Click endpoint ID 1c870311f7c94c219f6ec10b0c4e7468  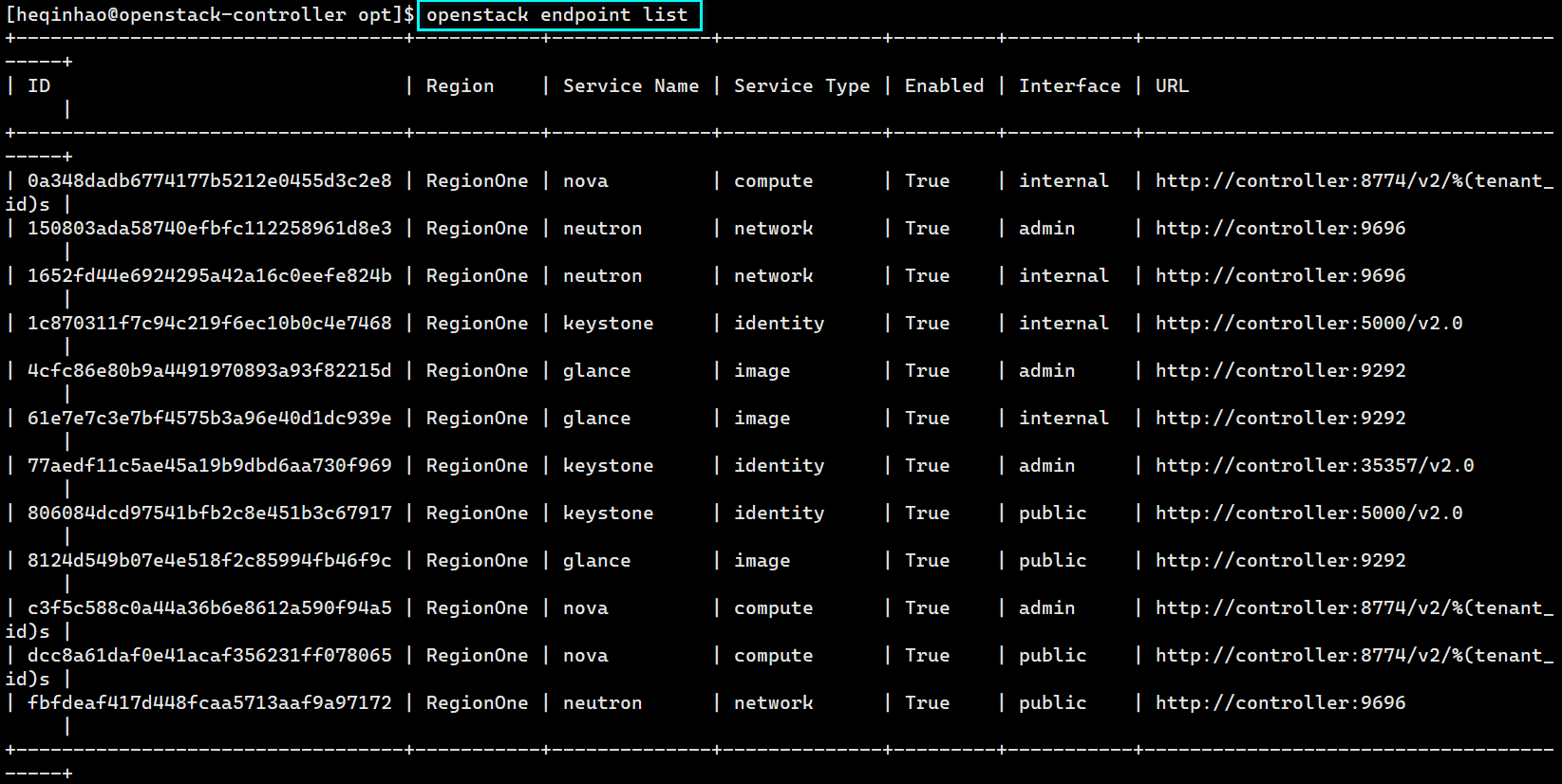pyautogui.click(x=209, y=324)
